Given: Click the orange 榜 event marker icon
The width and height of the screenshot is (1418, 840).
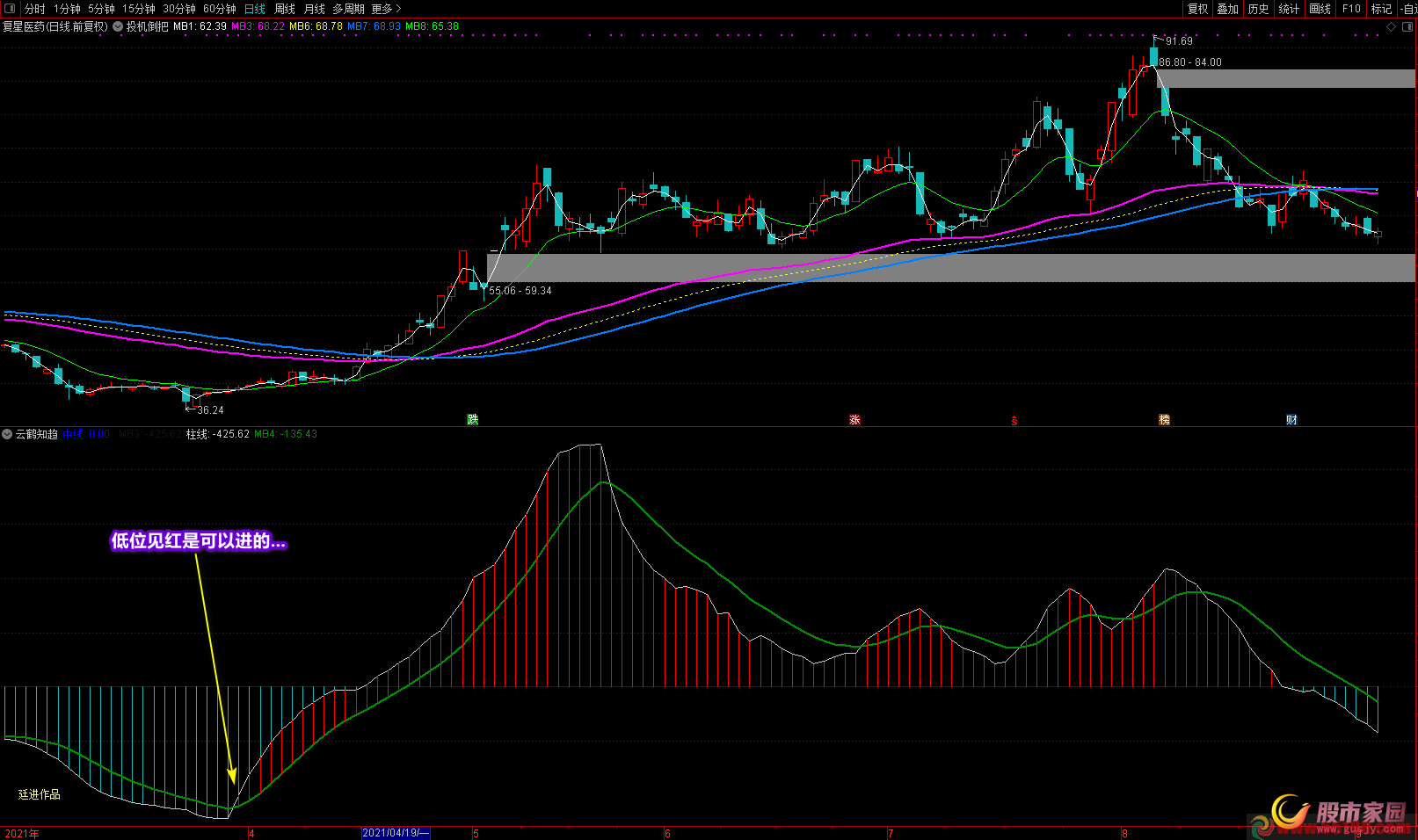Looking at the screenshot, I should pos(1165,420).
